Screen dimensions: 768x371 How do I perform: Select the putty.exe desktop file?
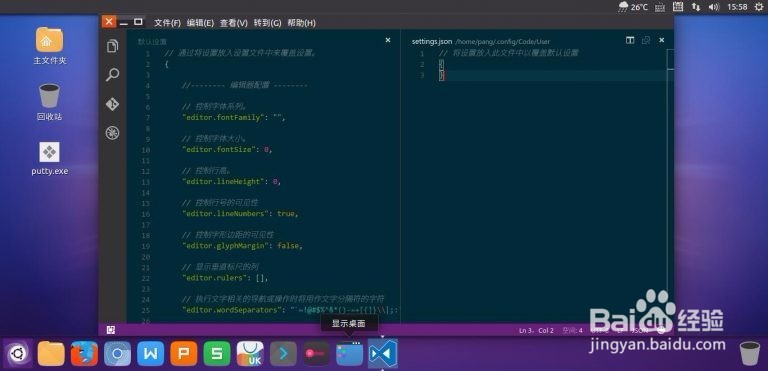pos(49,159)
